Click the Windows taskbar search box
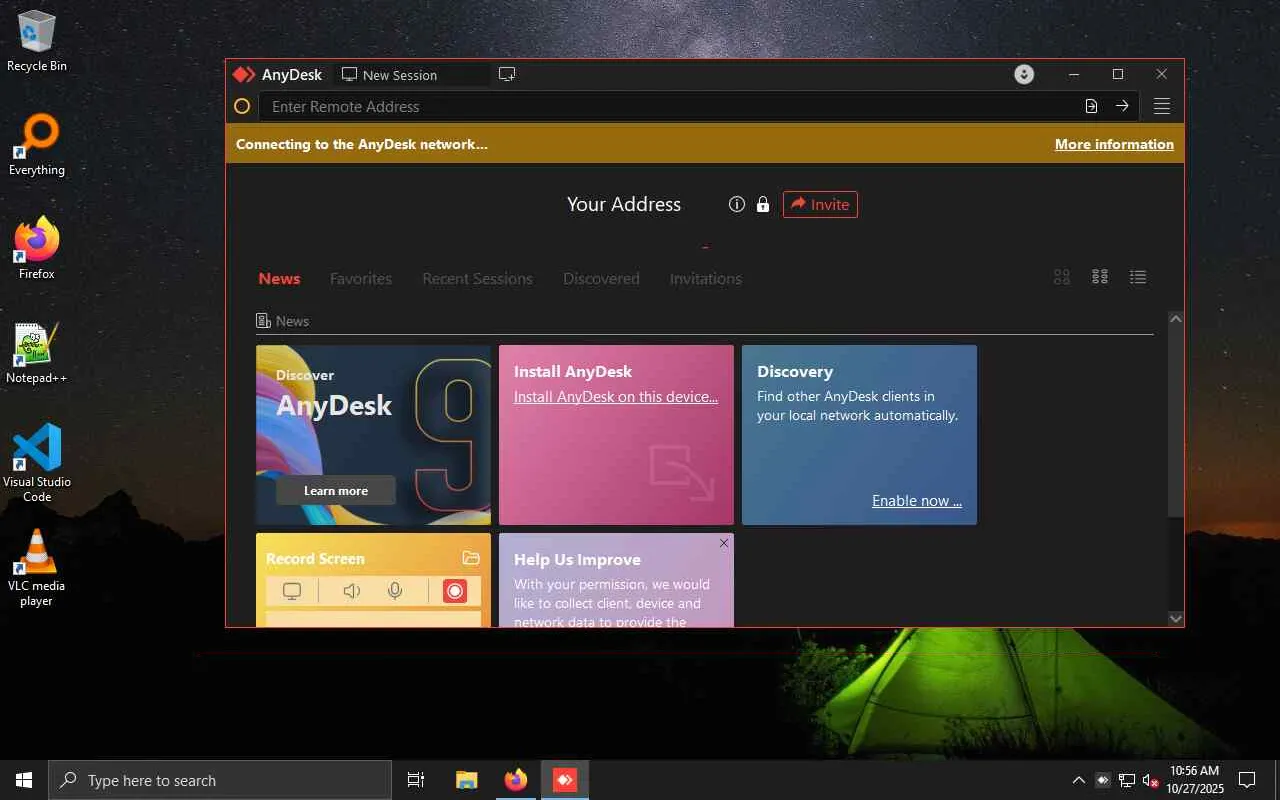The width and height of the screenshot is (1280, 800). pos(220,780)
